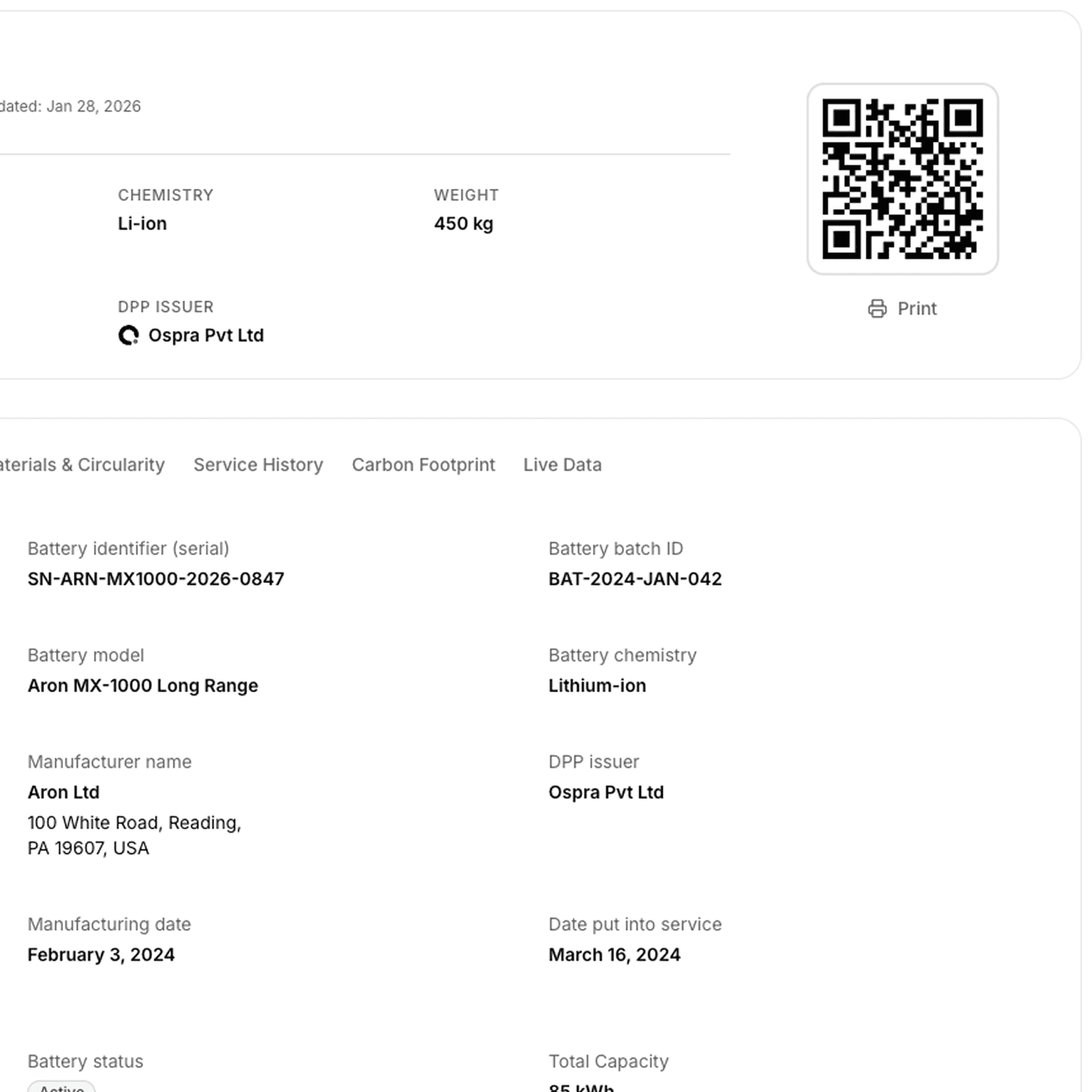The image size is (1092, 1092).
Task: Click the battery batch ID BAT-2024-JAN-042
Action: [635, 578]
